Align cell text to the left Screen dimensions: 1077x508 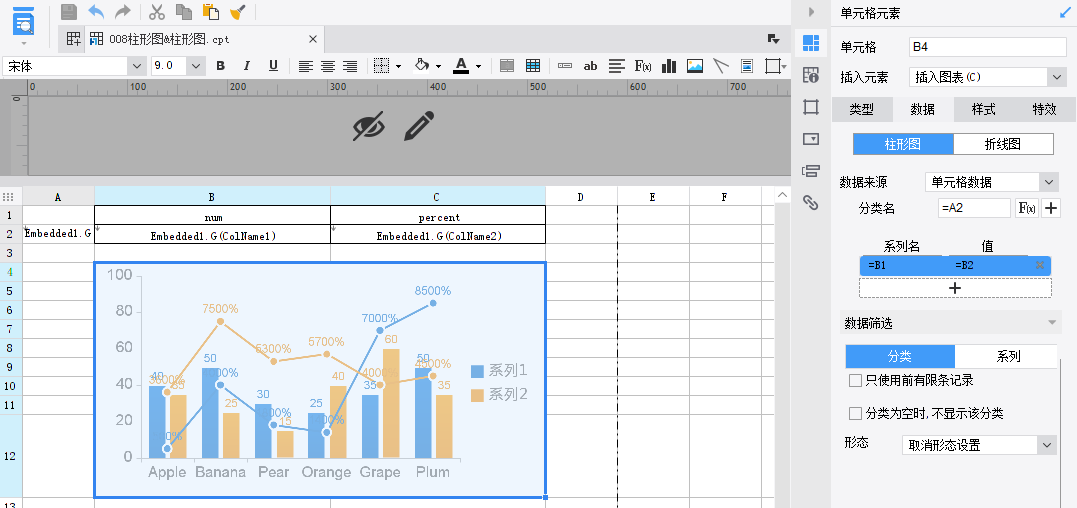point(306,66)
